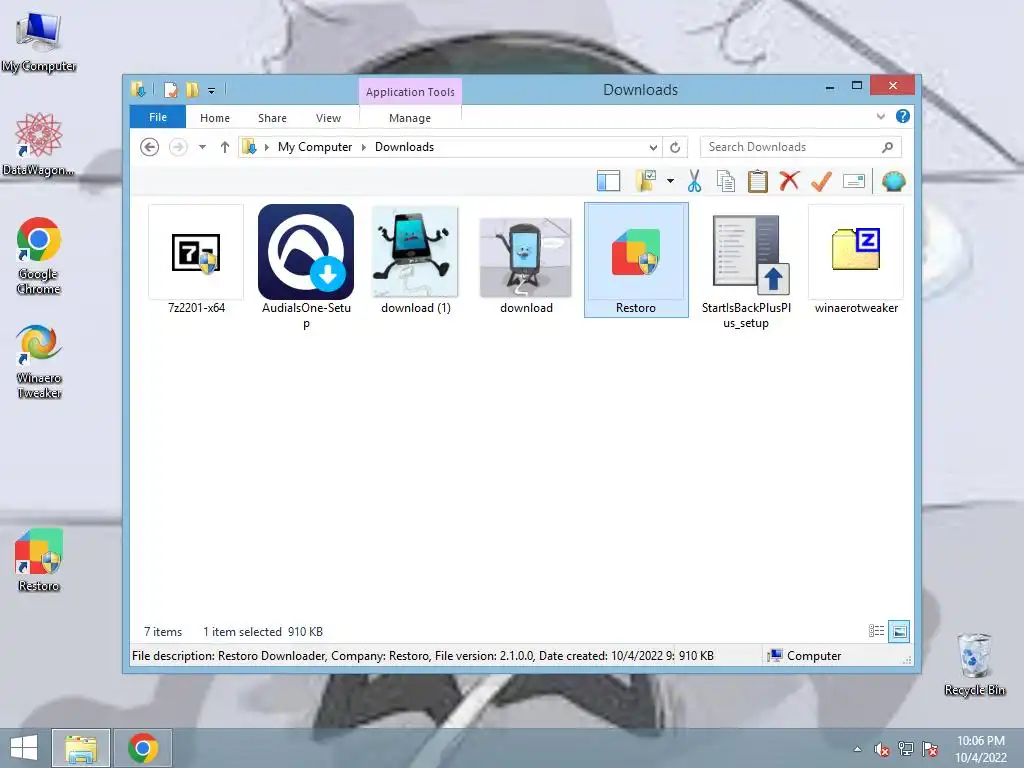Switch to large icons view
1024x768 pixels.
[x=899, y=631]
